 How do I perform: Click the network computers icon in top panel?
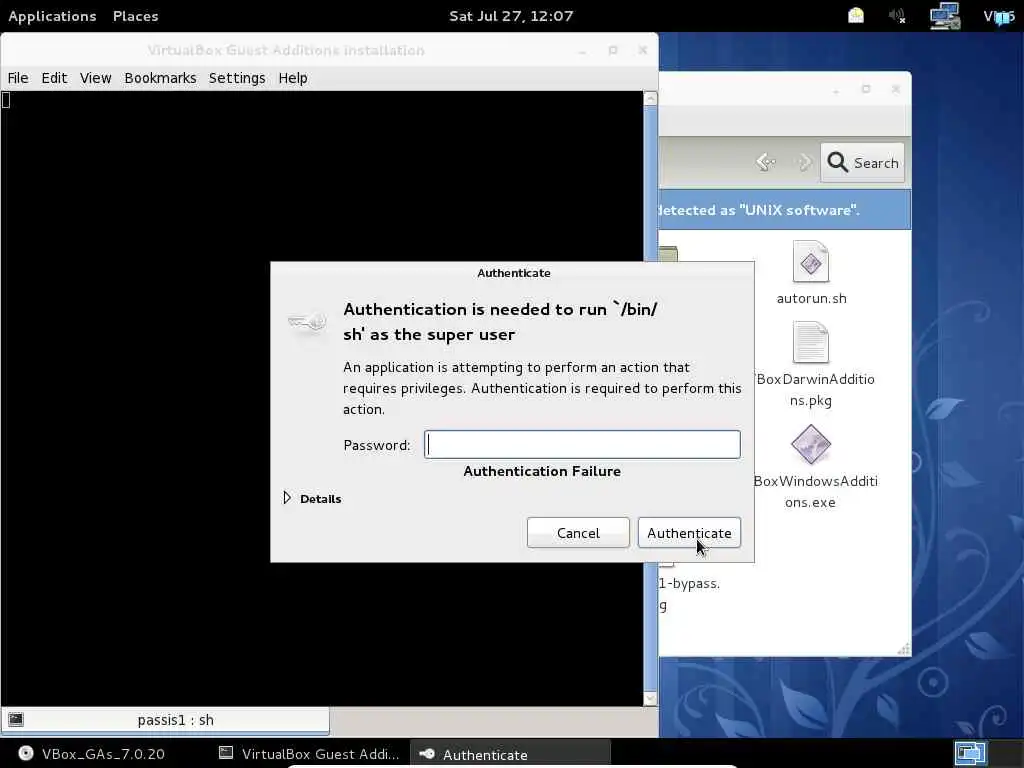point(944,16)
